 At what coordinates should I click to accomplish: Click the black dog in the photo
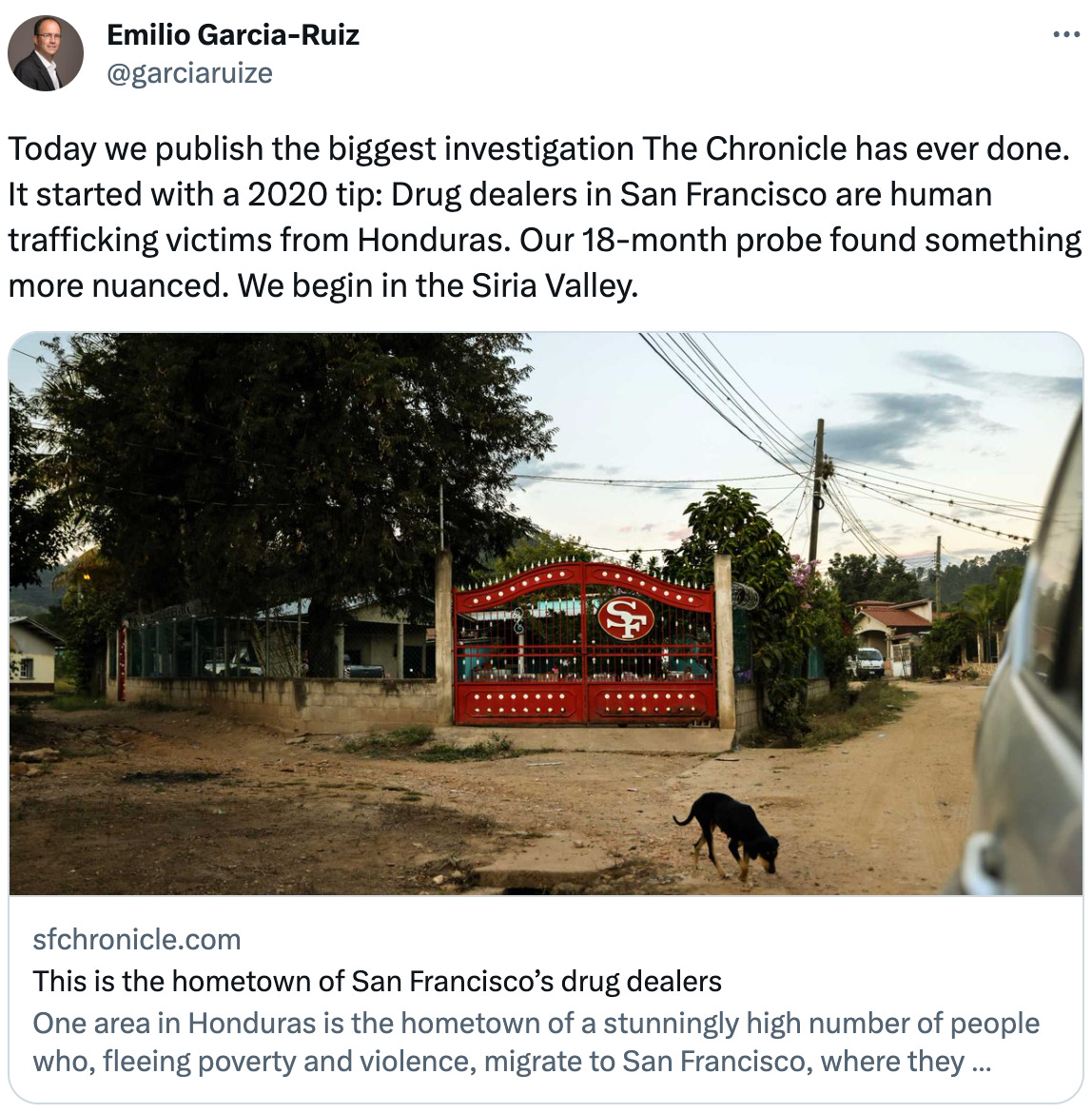coord(730,833)
